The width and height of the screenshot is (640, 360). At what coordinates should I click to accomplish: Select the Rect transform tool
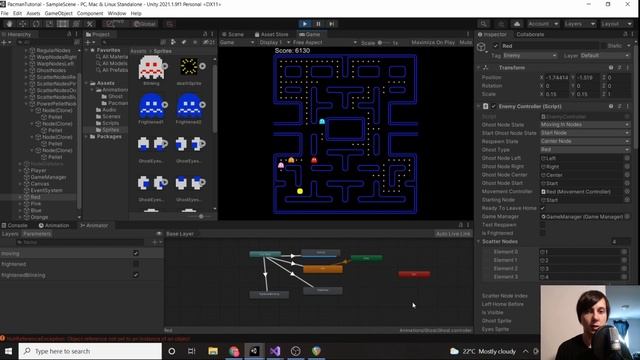[x=63, y=24]
